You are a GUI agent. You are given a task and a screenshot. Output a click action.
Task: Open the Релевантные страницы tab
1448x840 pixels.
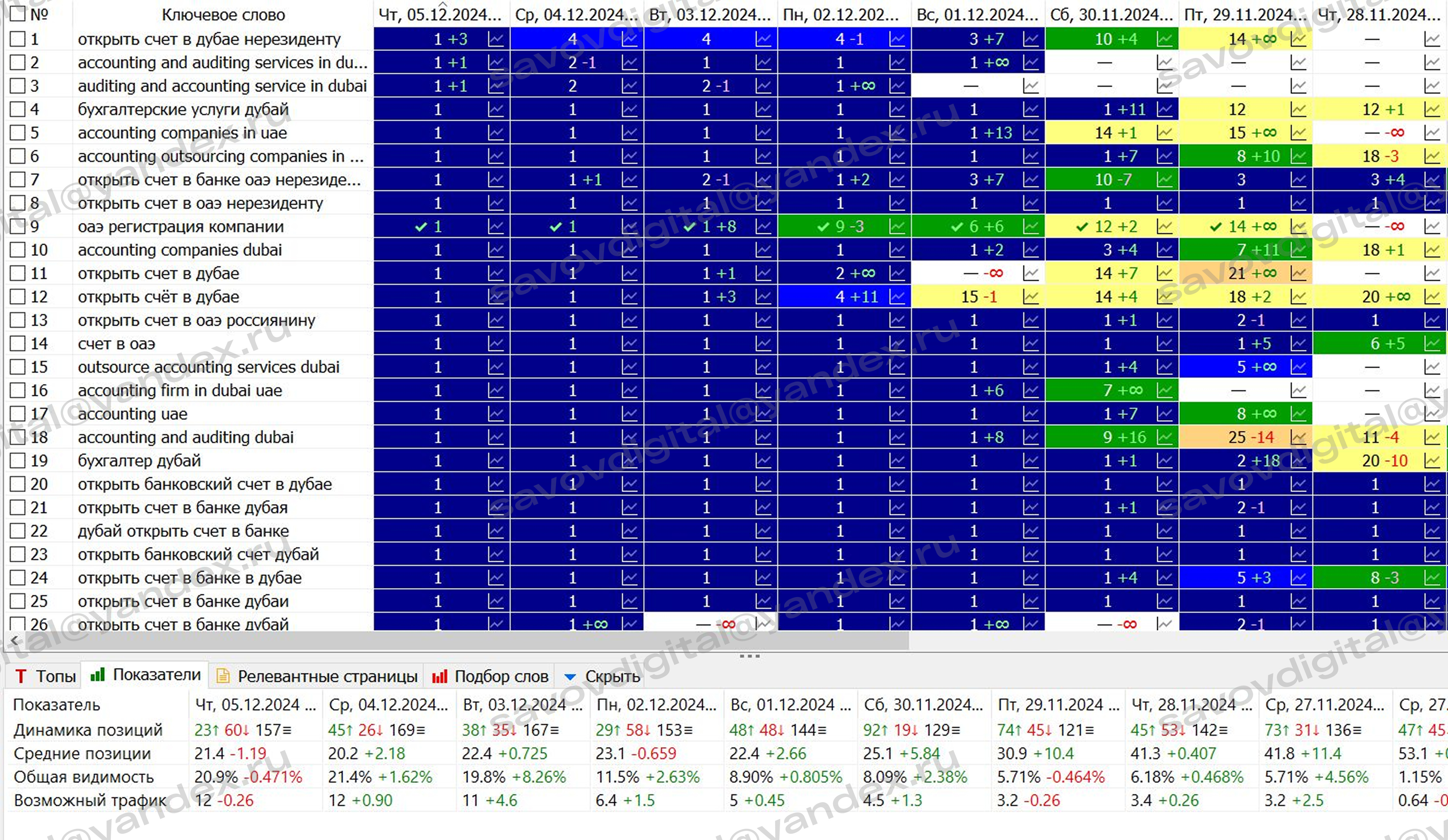click(x=317, y=676)
